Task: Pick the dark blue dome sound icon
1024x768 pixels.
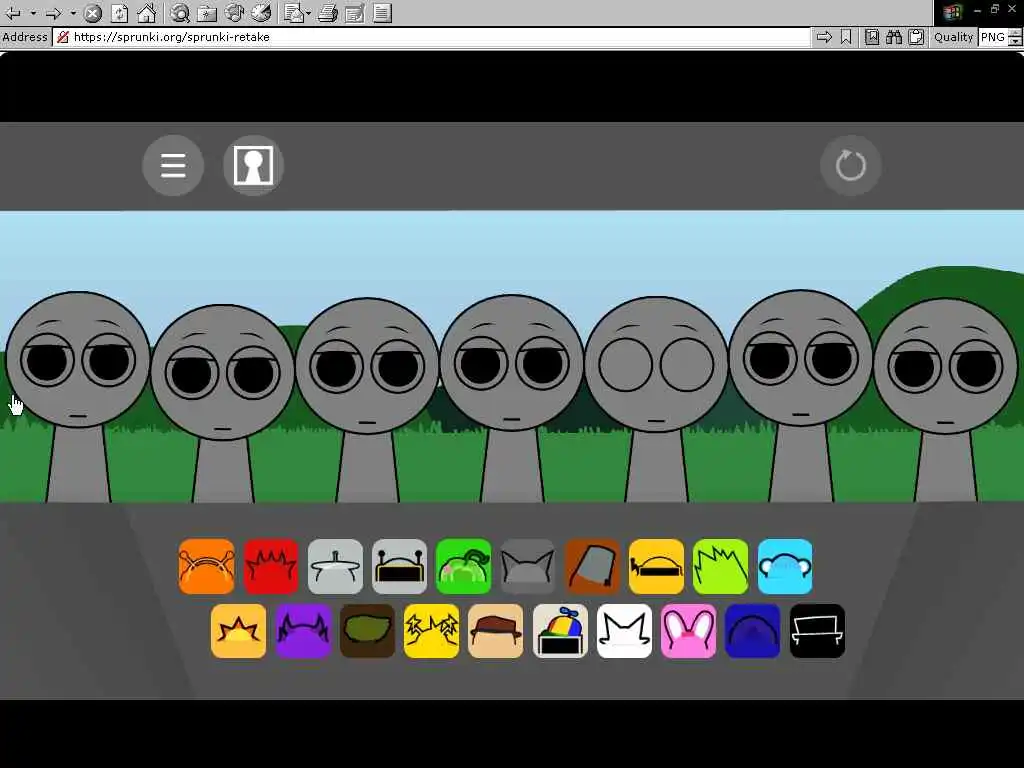Action: 752,631
